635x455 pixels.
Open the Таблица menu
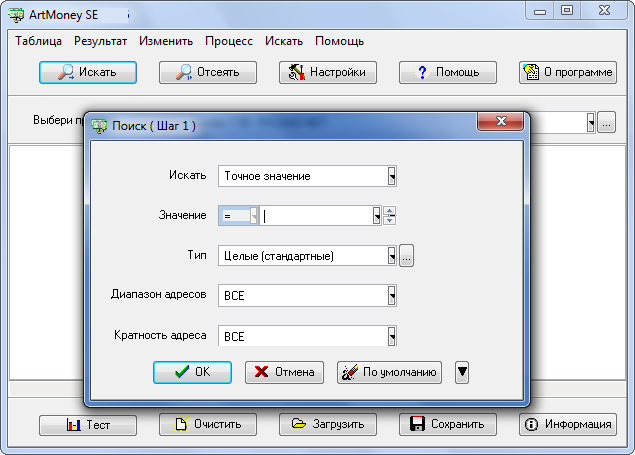[x=40, y=41]
